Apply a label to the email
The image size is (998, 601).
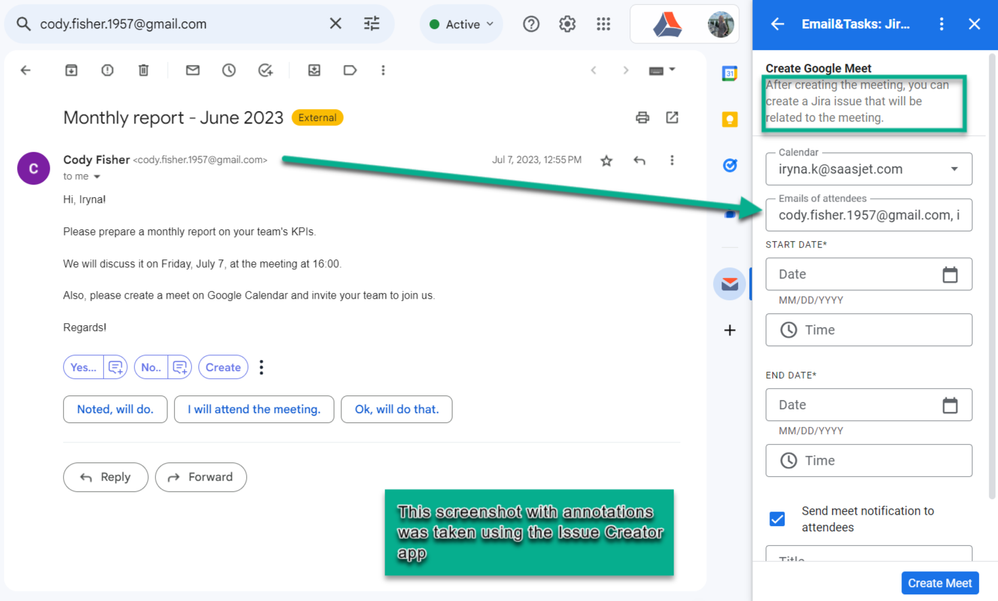pyautogui.click(x=350, y=70)
